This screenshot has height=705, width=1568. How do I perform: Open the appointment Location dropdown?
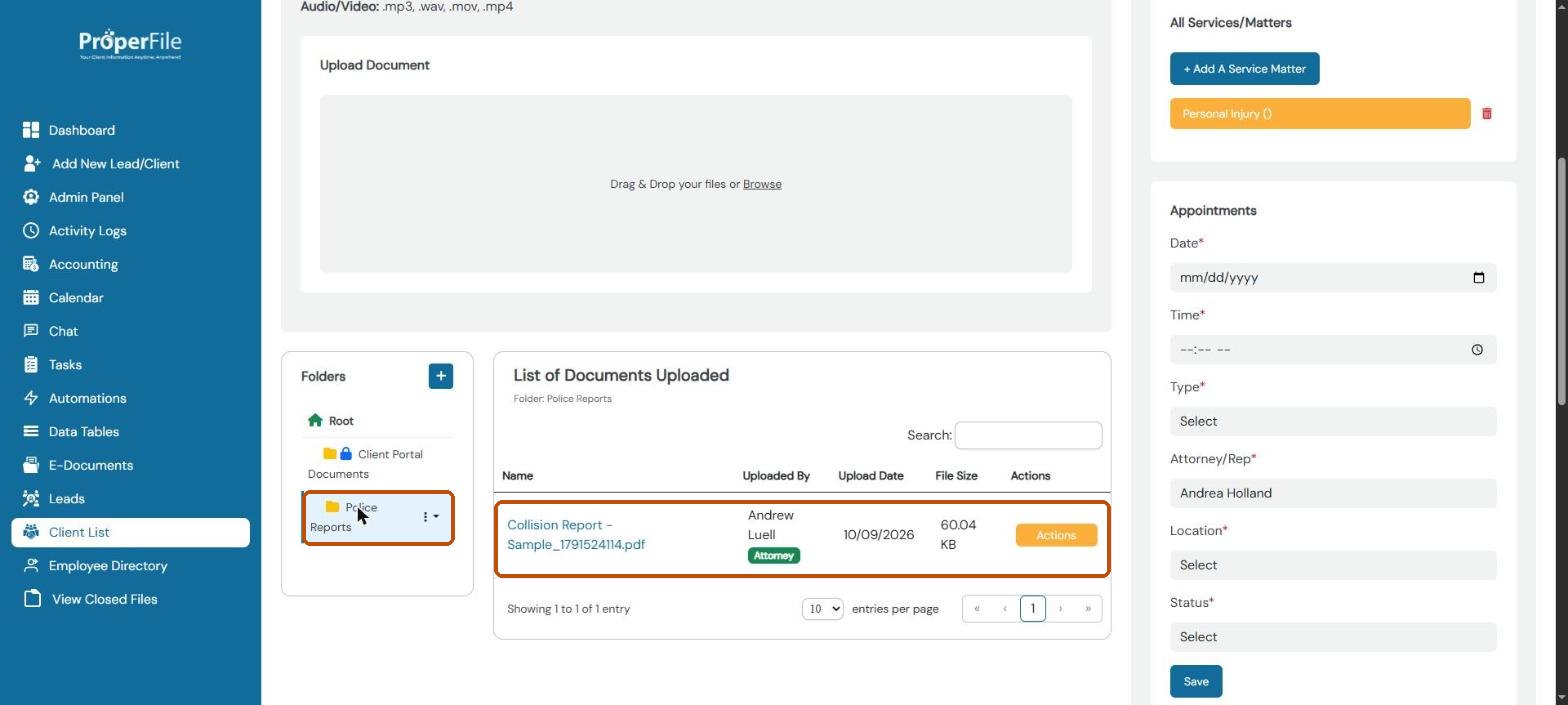pyautogui.click(x=1333, y=565)
